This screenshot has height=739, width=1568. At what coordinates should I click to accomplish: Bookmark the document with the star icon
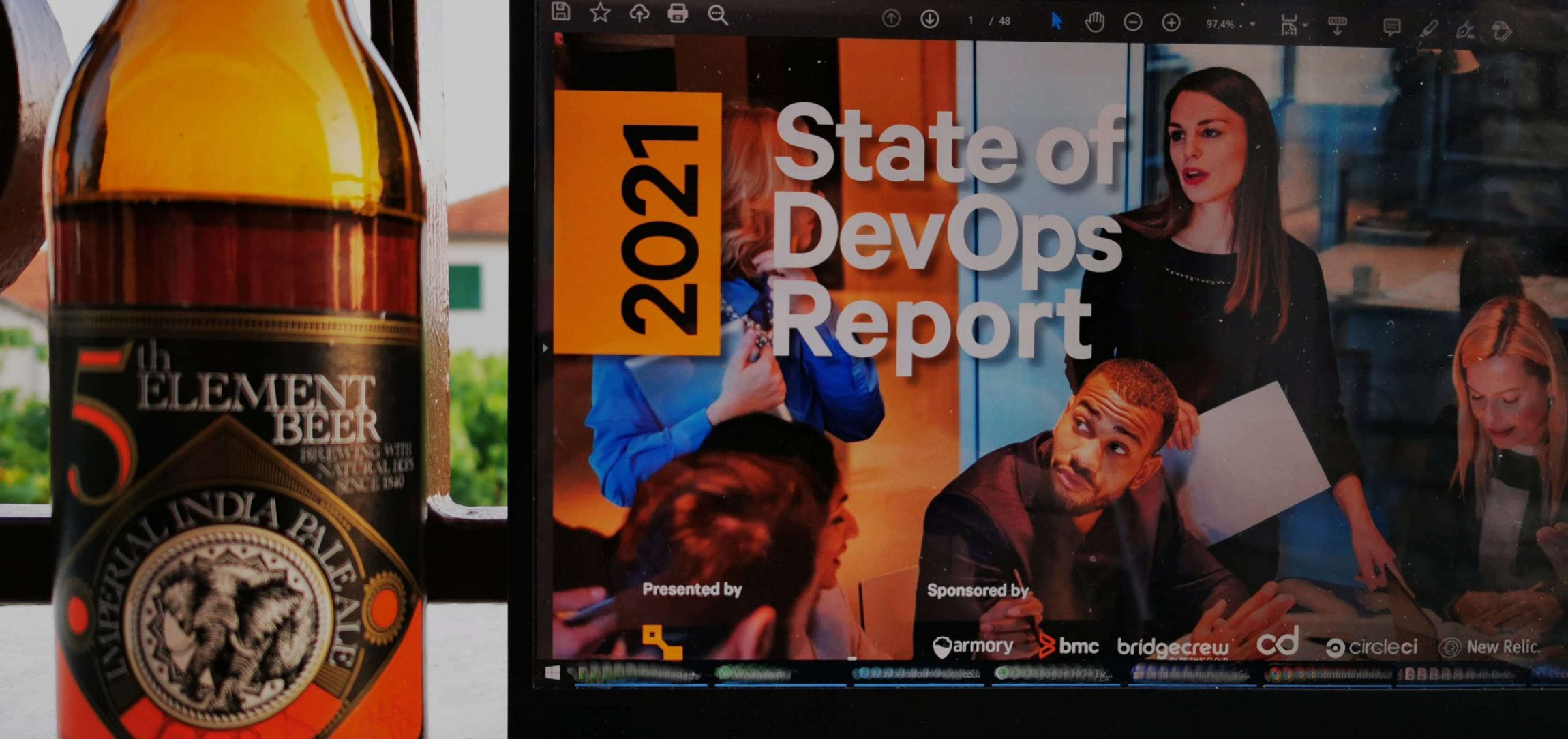[600, 12]
